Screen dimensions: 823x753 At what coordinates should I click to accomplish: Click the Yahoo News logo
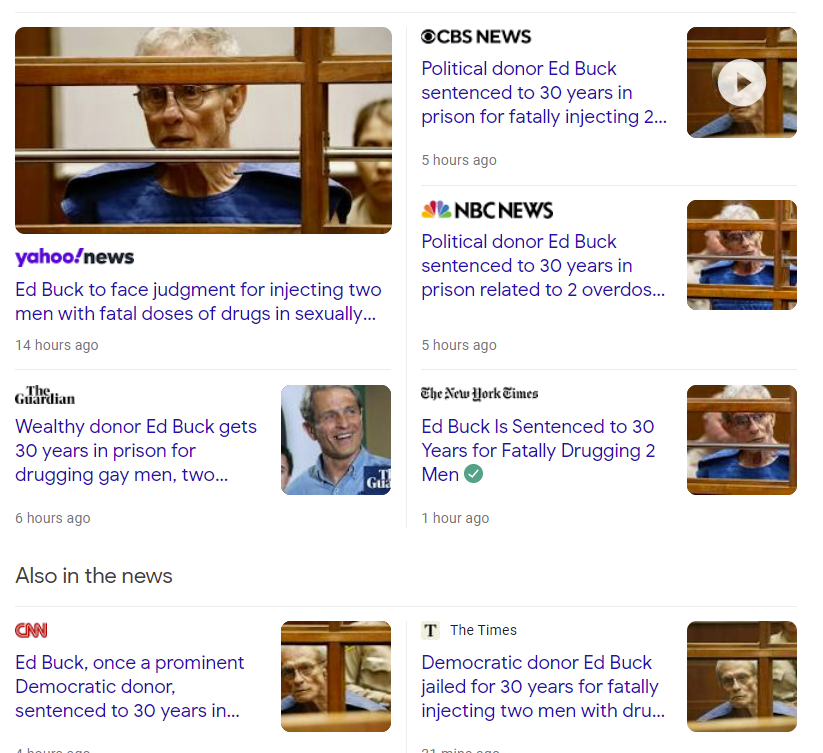tap(75, 257)
